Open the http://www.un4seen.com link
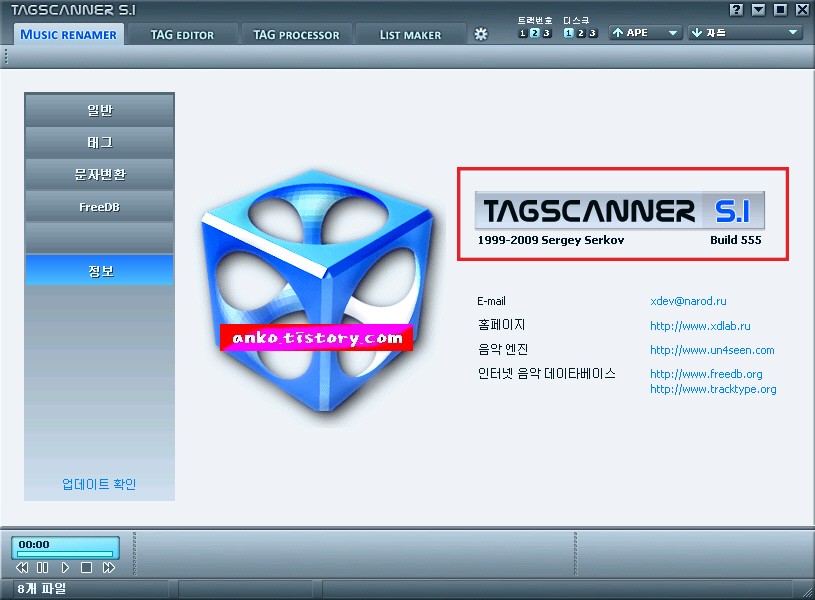The height and width of the screenshot is (600, 815). (x=712, y=350)
